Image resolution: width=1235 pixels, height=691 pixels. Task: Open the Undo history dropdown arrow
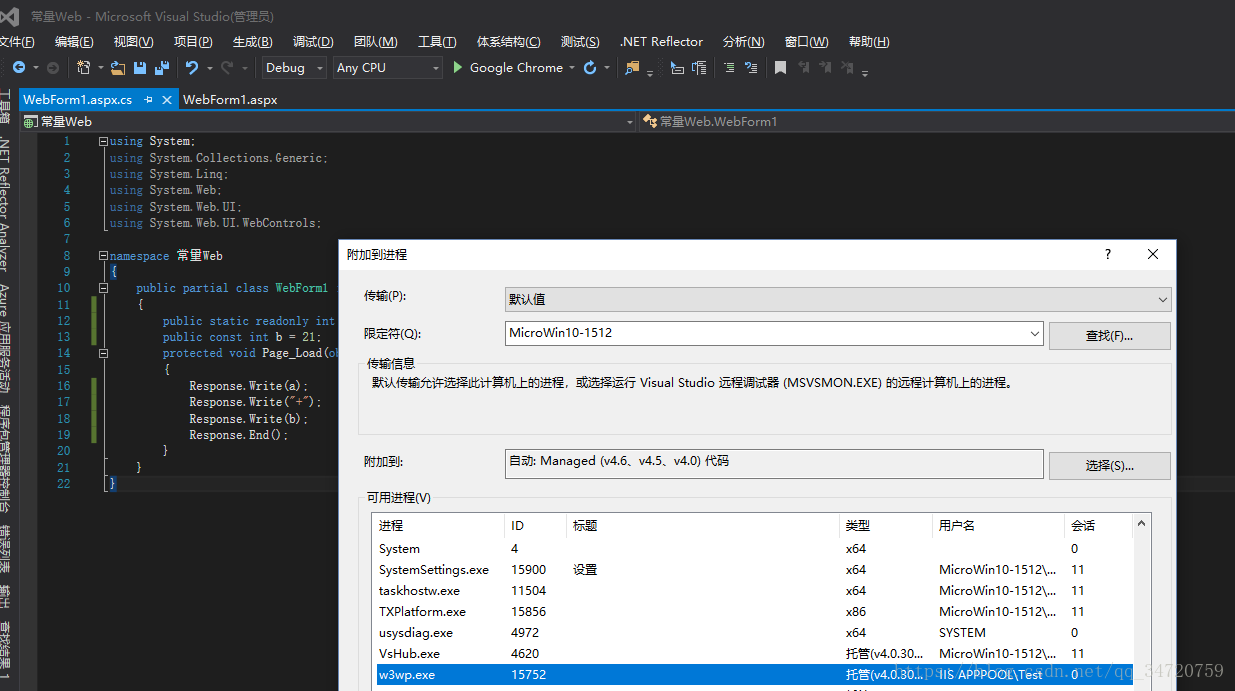209,67
